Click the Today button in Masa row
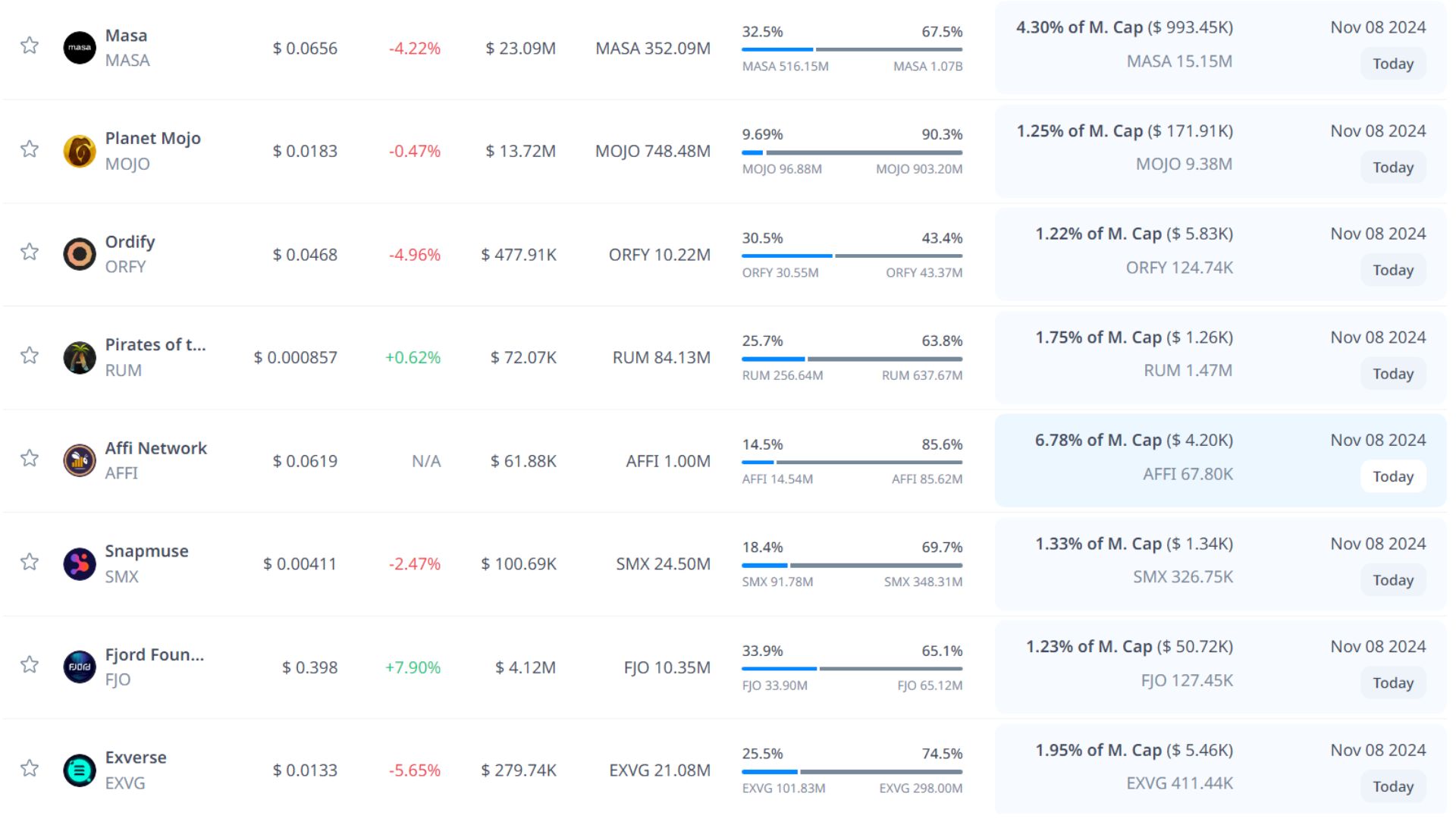 pyautogui.click(x=1392, y=64)
